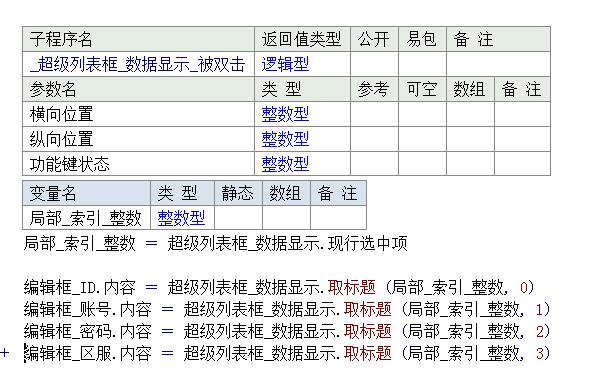The width and height of the screenshot is (616, 386).
Task: Click the 静态 header cell
Action: click(x=238, y=193)
